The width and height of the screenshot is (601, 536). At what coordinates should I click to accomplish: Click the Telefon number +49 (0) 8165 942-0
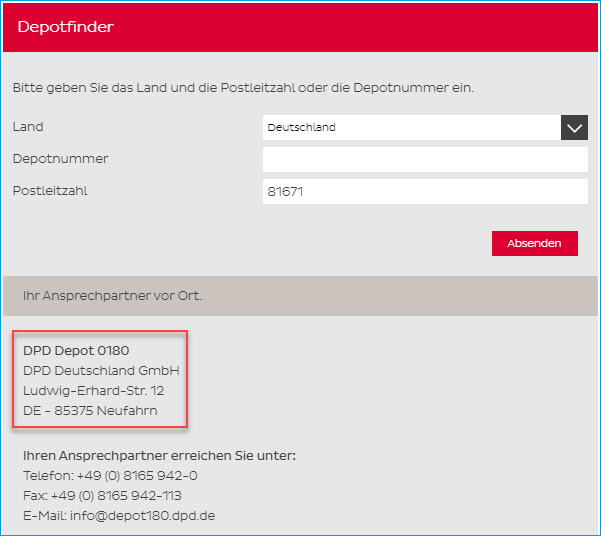[137, 475]
